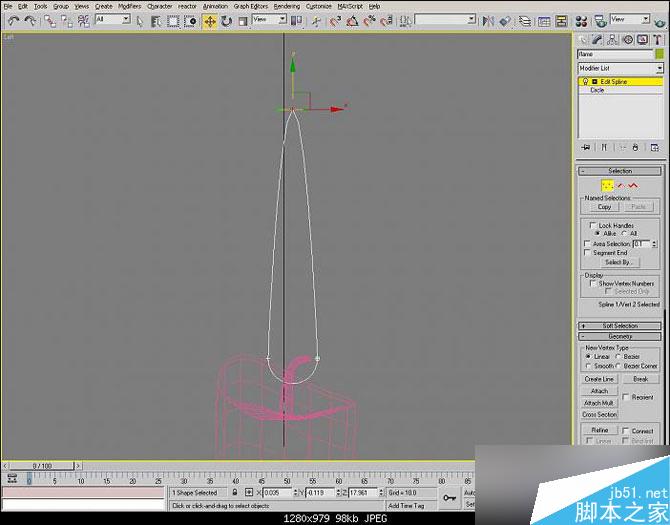Activate the Unlink Selection tool

(67, 21)
